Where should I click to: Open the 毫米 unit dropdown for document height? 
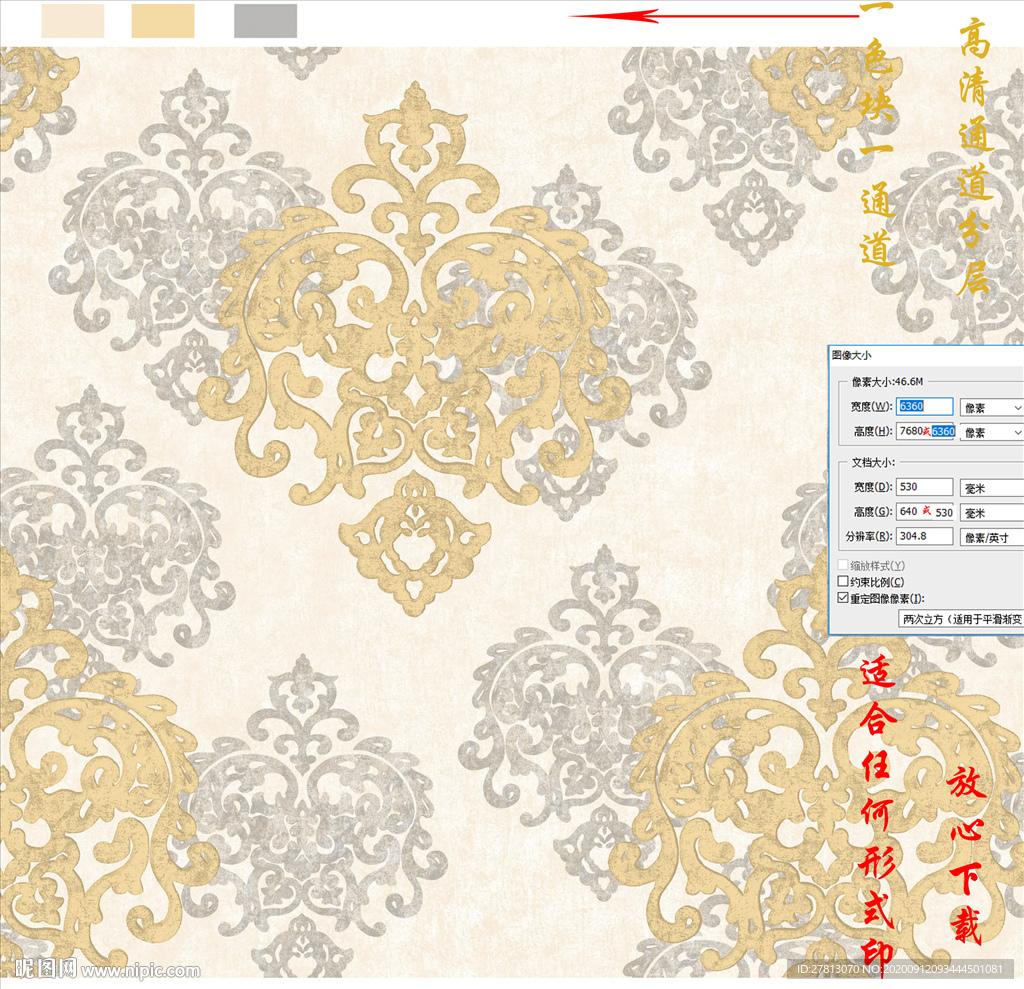click(x=991, y=513)
